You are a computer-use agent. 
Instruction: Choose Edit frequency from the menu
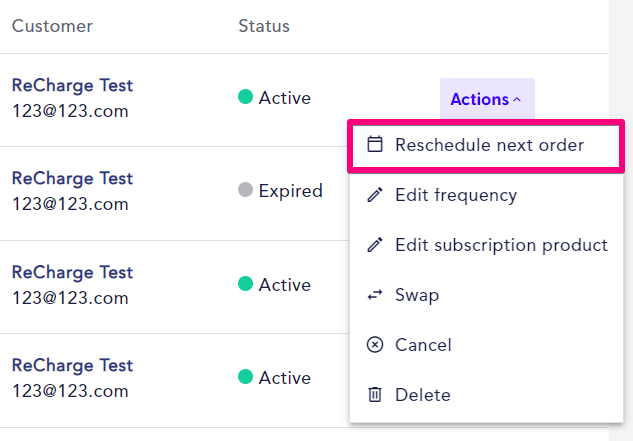486,195
